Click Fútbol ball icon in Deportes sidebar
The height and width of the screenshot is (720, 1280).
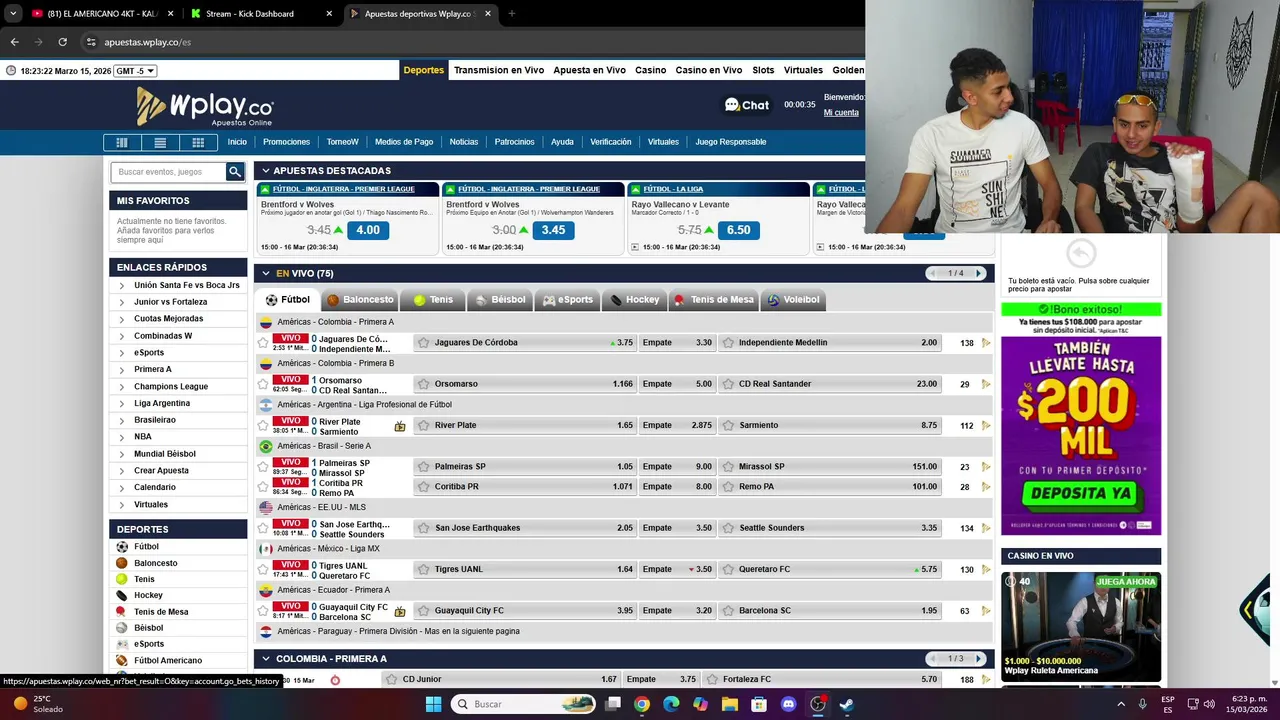click(122, 547)
